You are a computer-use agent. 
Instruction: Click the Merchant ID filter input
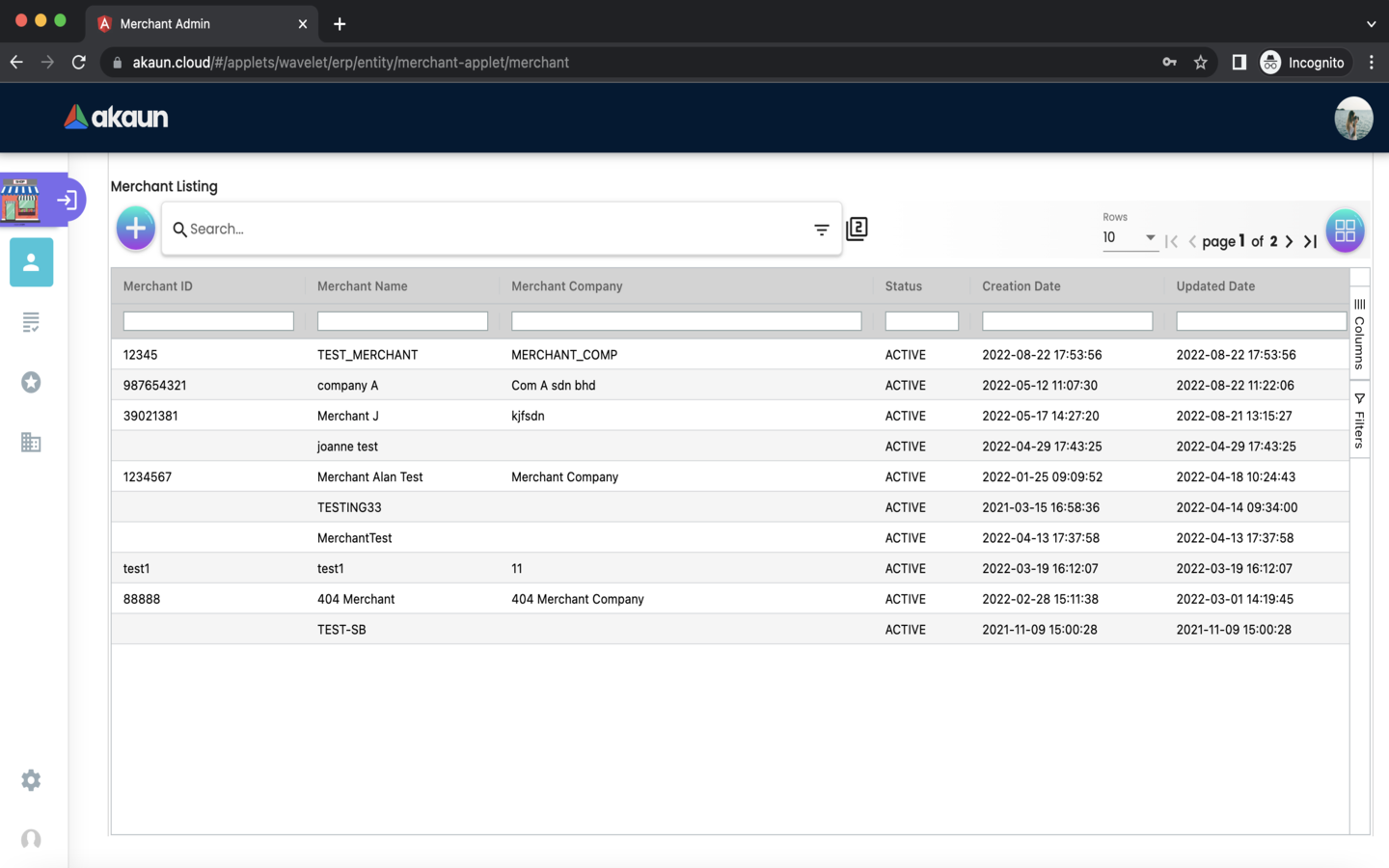208,321
